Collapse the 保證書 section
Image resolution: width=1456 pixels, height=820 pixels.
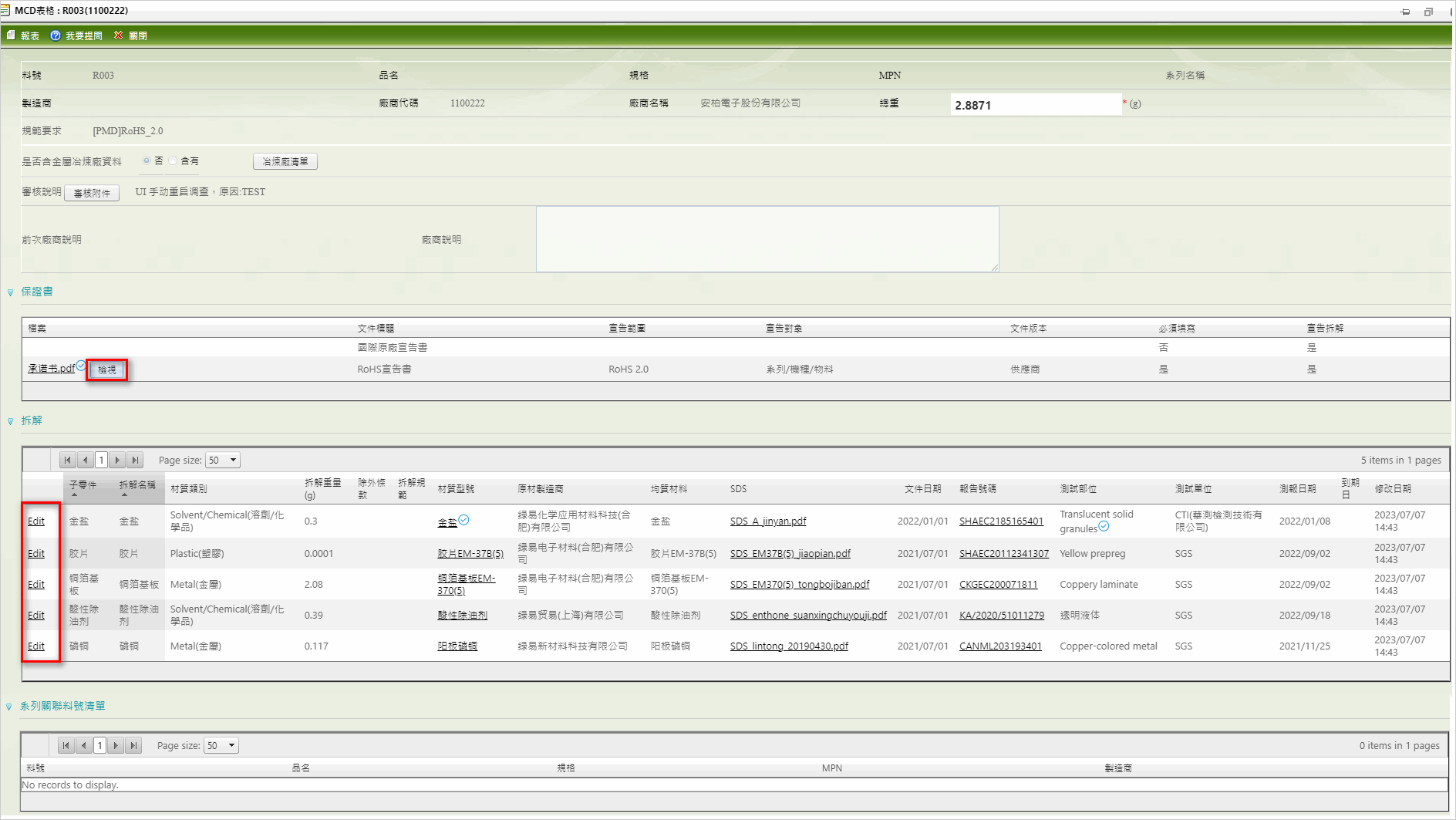click(x=10, y=292)
